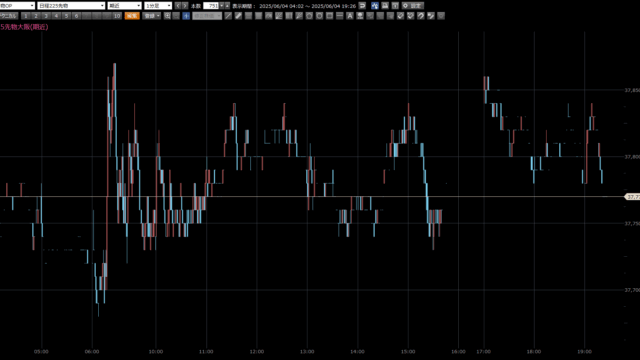Screen dimensions: 640x360
Task: Expand the 登録 dropdown button
Action: tap(152, 16)
